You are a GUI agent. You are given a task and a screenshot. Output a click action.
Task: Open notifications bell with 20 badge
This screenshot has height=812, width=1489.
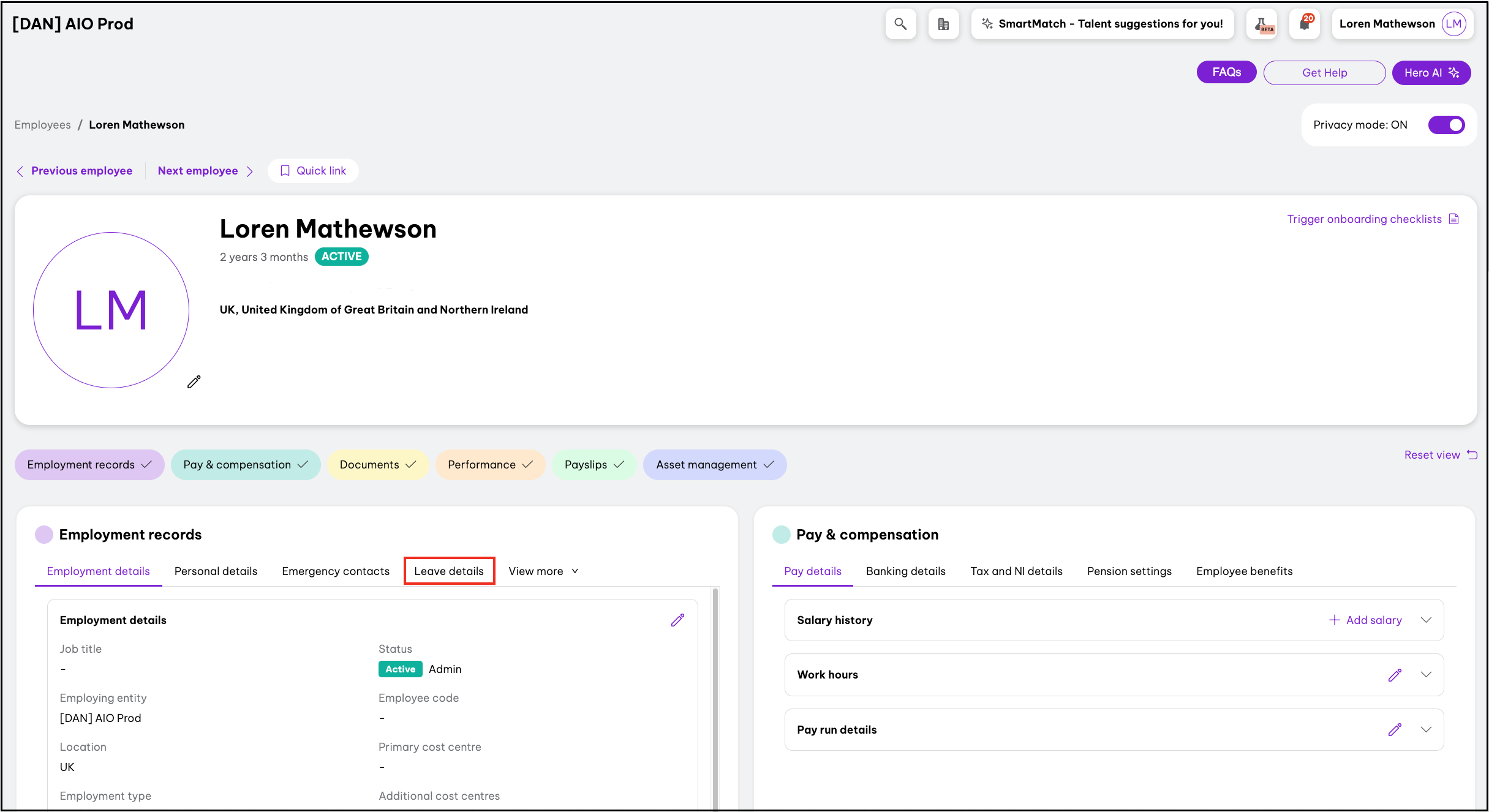point(1304,24)
